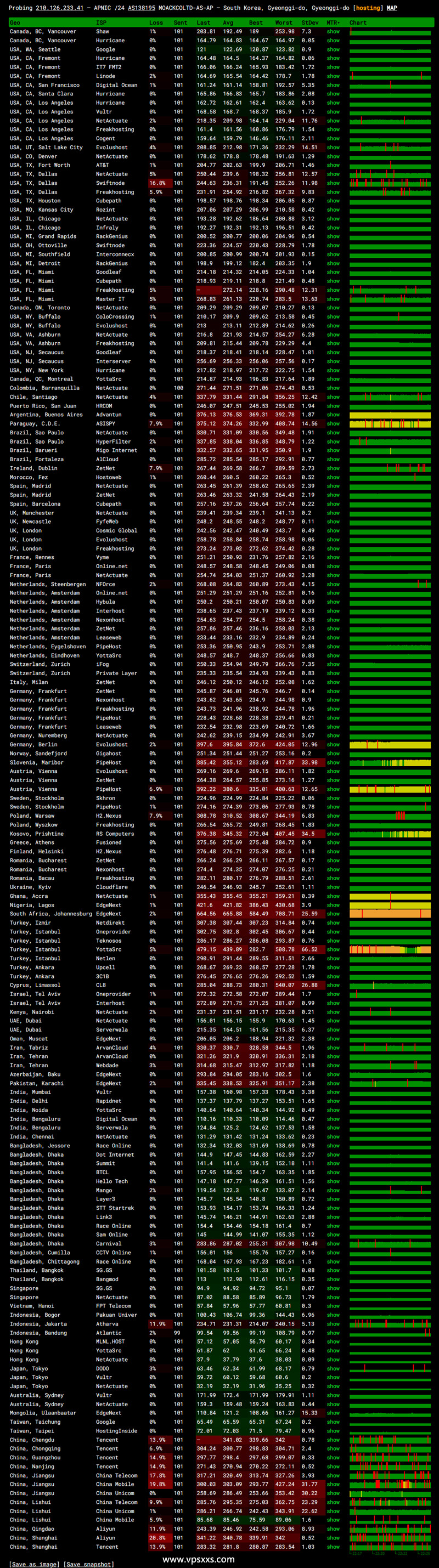
Task: Show MTR for South Africa, Johannesburg
Action: click(333, 914)
